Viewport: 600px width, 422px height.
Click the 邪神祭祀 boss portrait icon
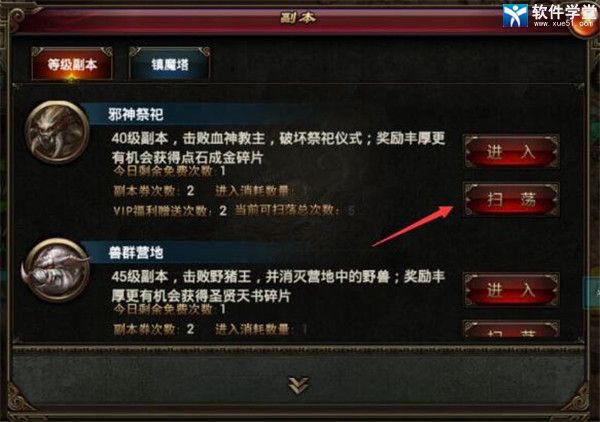(57, 132)
